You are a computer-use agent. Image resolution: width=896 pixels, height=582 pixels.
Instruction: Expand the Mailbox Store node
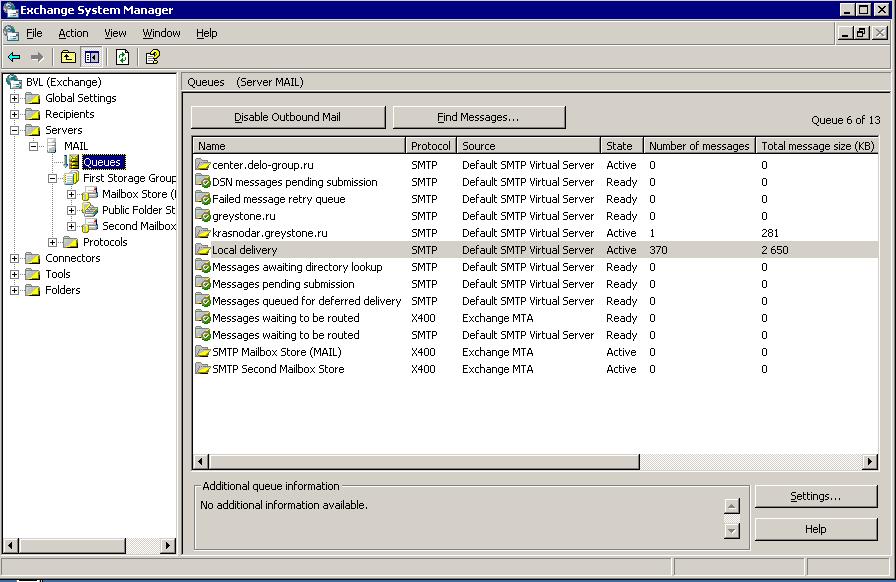pos(71,194)
